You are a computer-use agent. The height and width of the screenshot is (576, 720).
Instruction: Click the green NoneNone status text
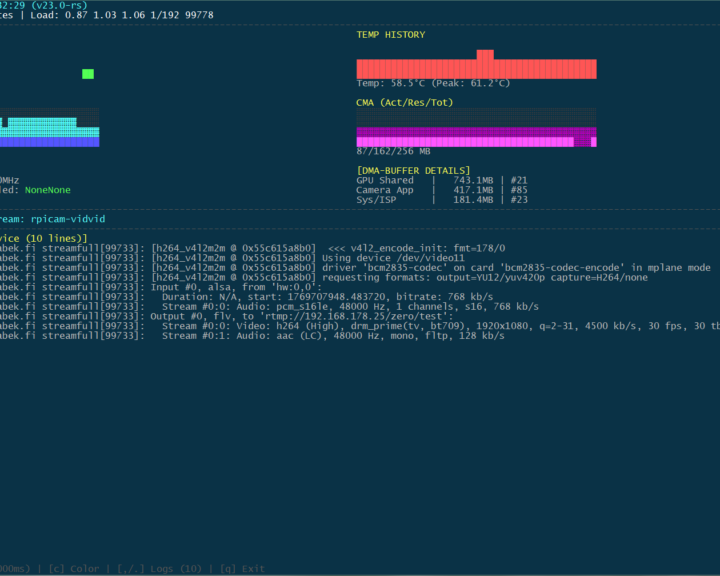point(48,190)
